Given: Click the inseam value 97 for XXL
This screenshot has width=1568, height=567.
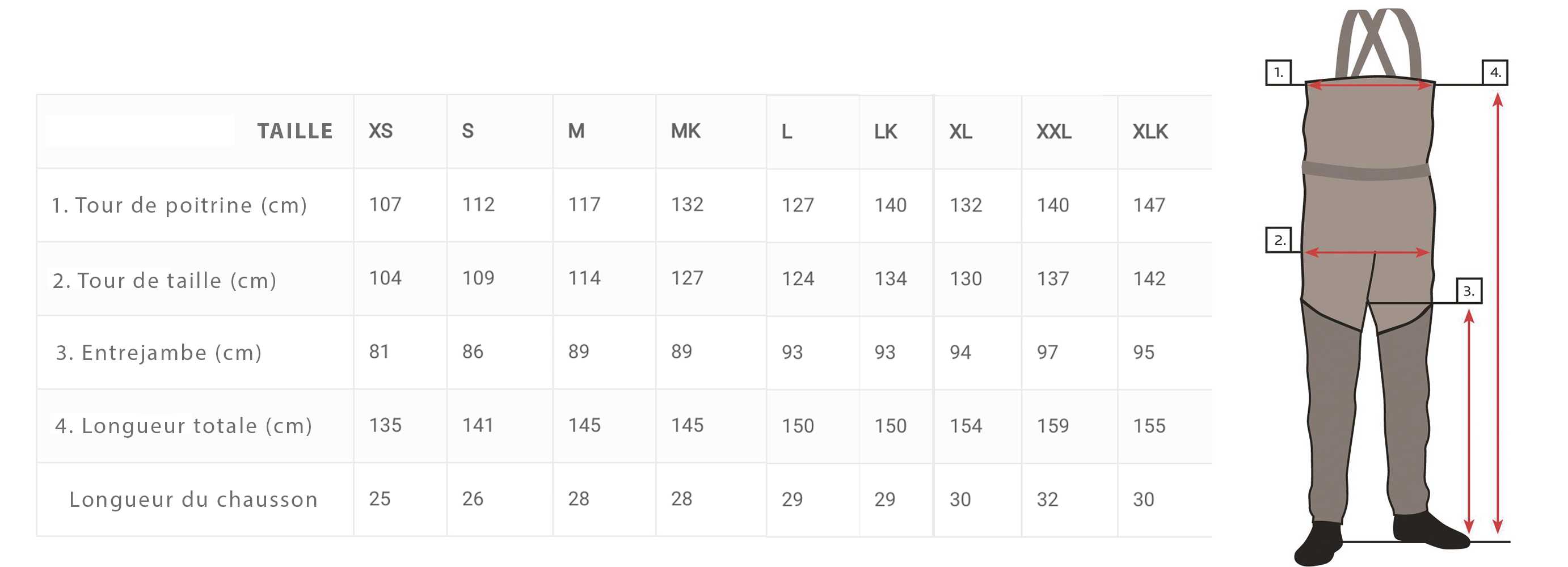Looking at the screenshot, I should click(x=1047, y=352).
